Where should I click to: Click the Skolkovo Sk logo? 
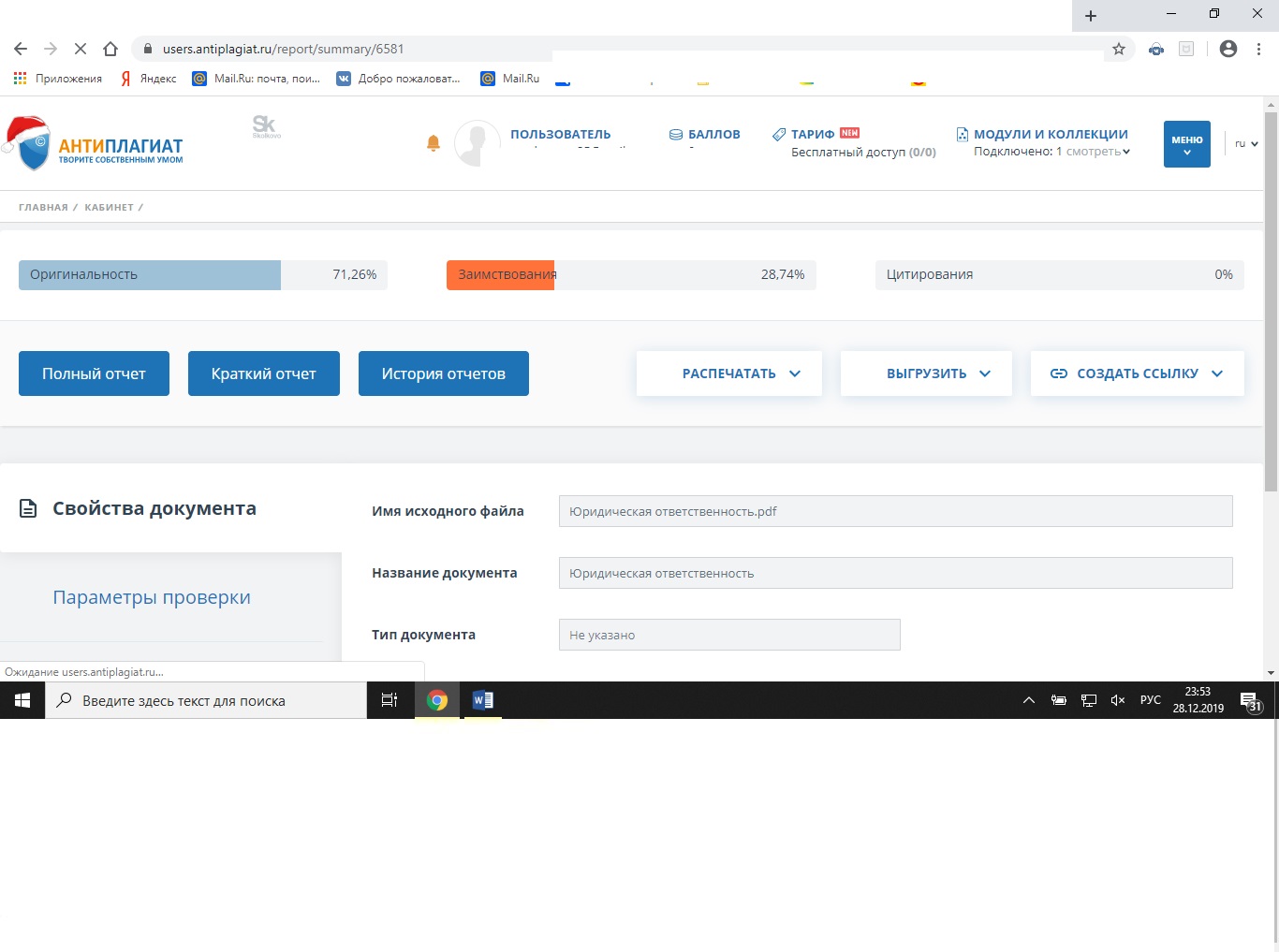point(265,126)
